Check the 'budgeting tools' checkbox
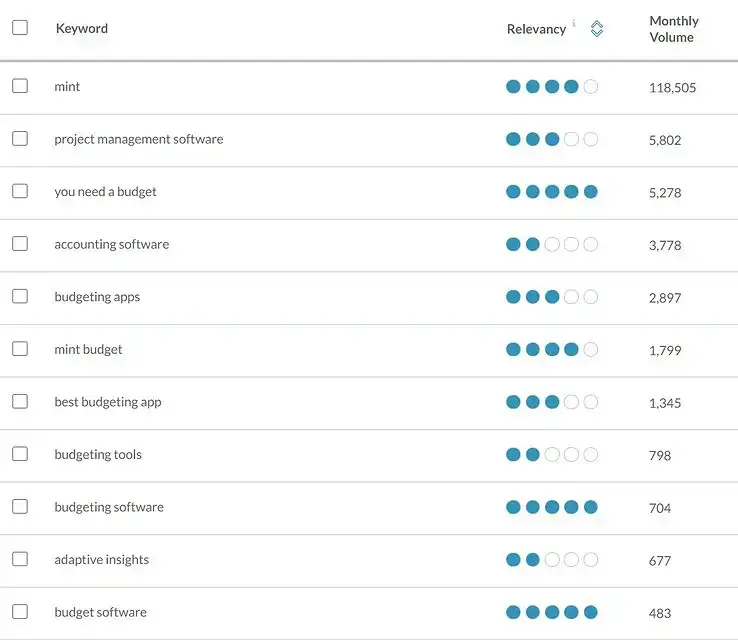 (20, 454)
